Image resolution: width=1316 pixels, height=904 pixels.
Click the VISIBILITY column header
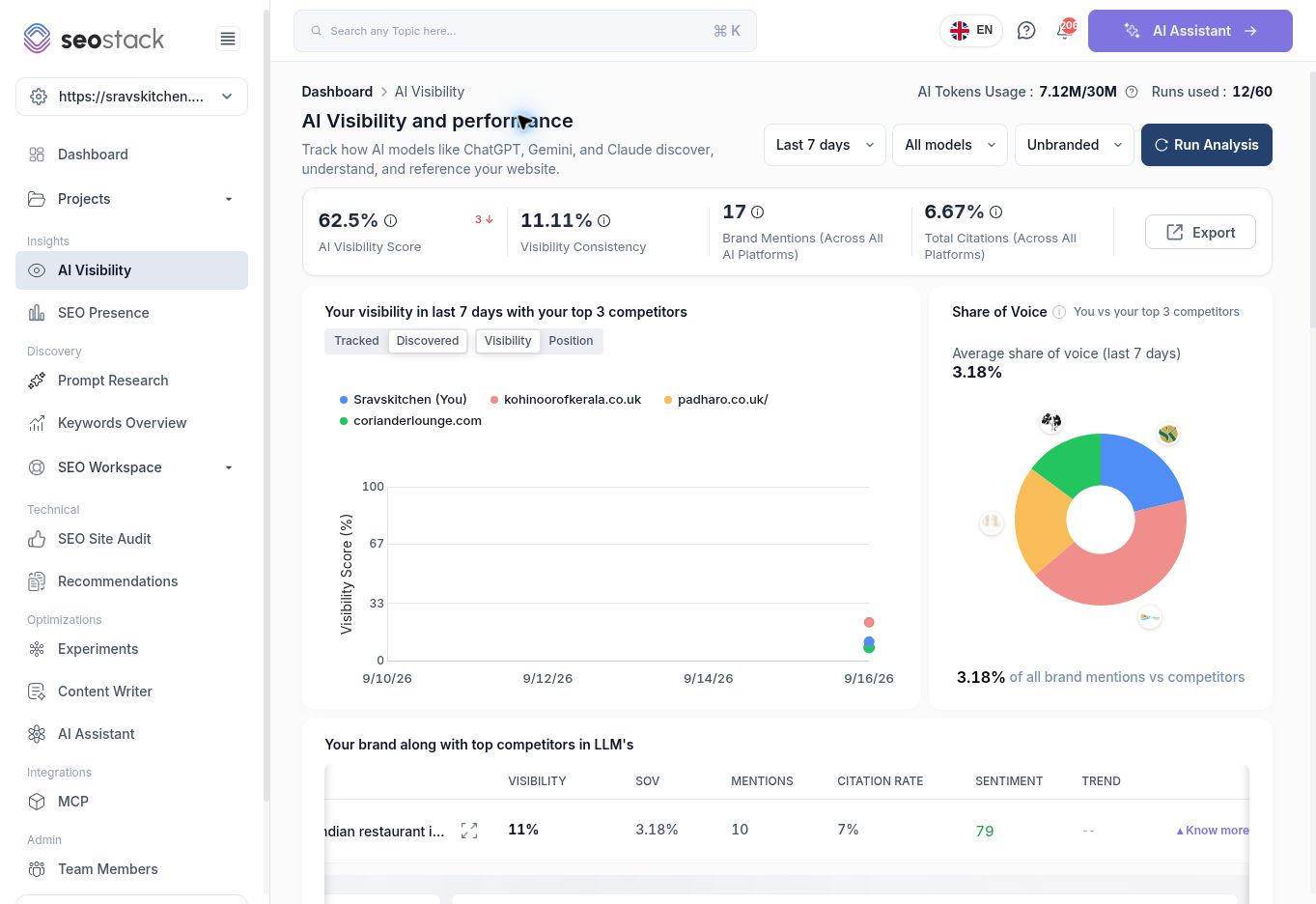537,781
